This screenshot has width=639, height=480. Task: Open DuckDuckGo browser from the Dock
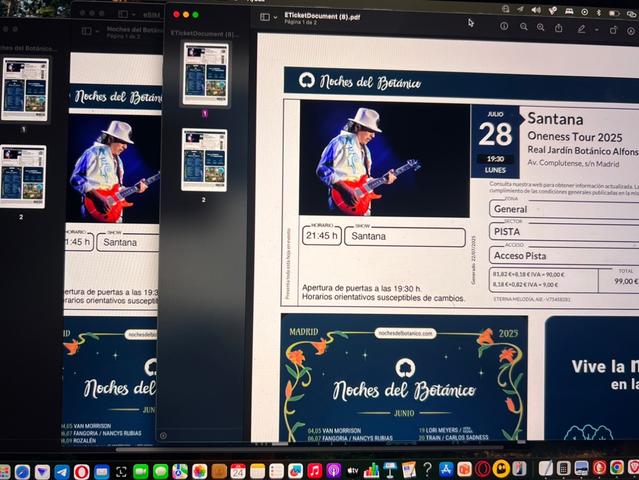(599, 467)
